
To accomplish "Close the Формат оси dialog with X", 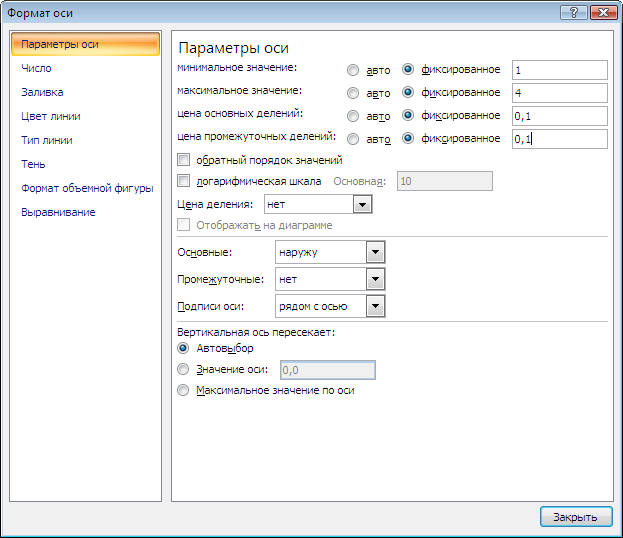I will tap(603, 13).
